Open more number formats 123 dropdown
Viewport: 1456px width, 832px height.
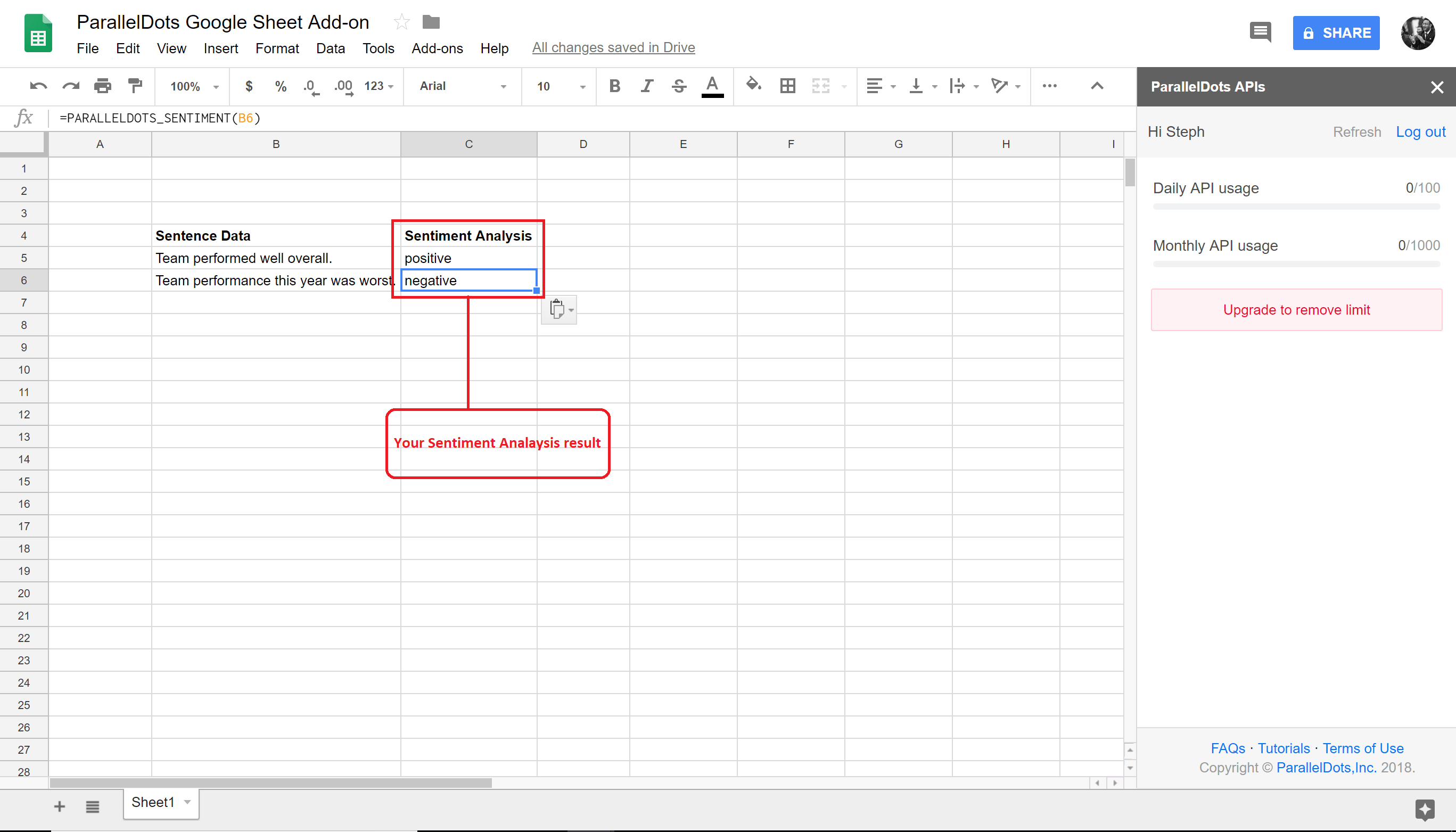379,86
